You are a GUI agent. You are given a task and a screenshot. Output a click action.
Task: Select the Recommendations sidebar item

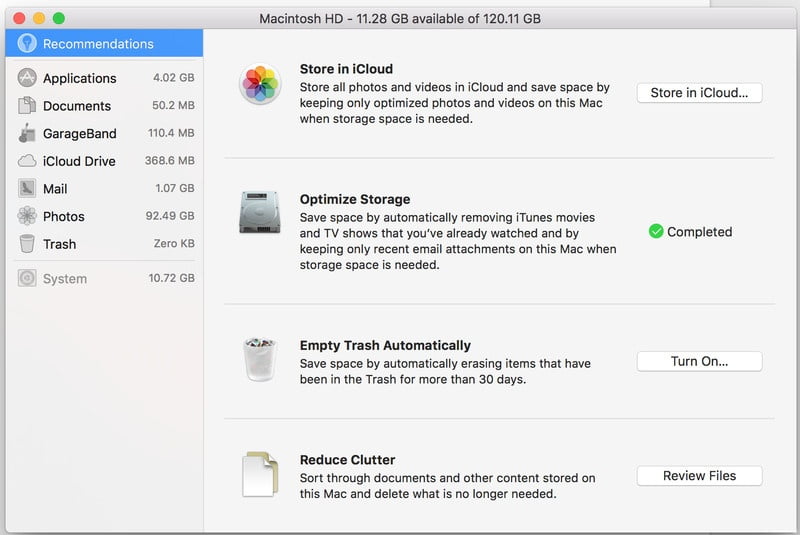coord(104,43)
